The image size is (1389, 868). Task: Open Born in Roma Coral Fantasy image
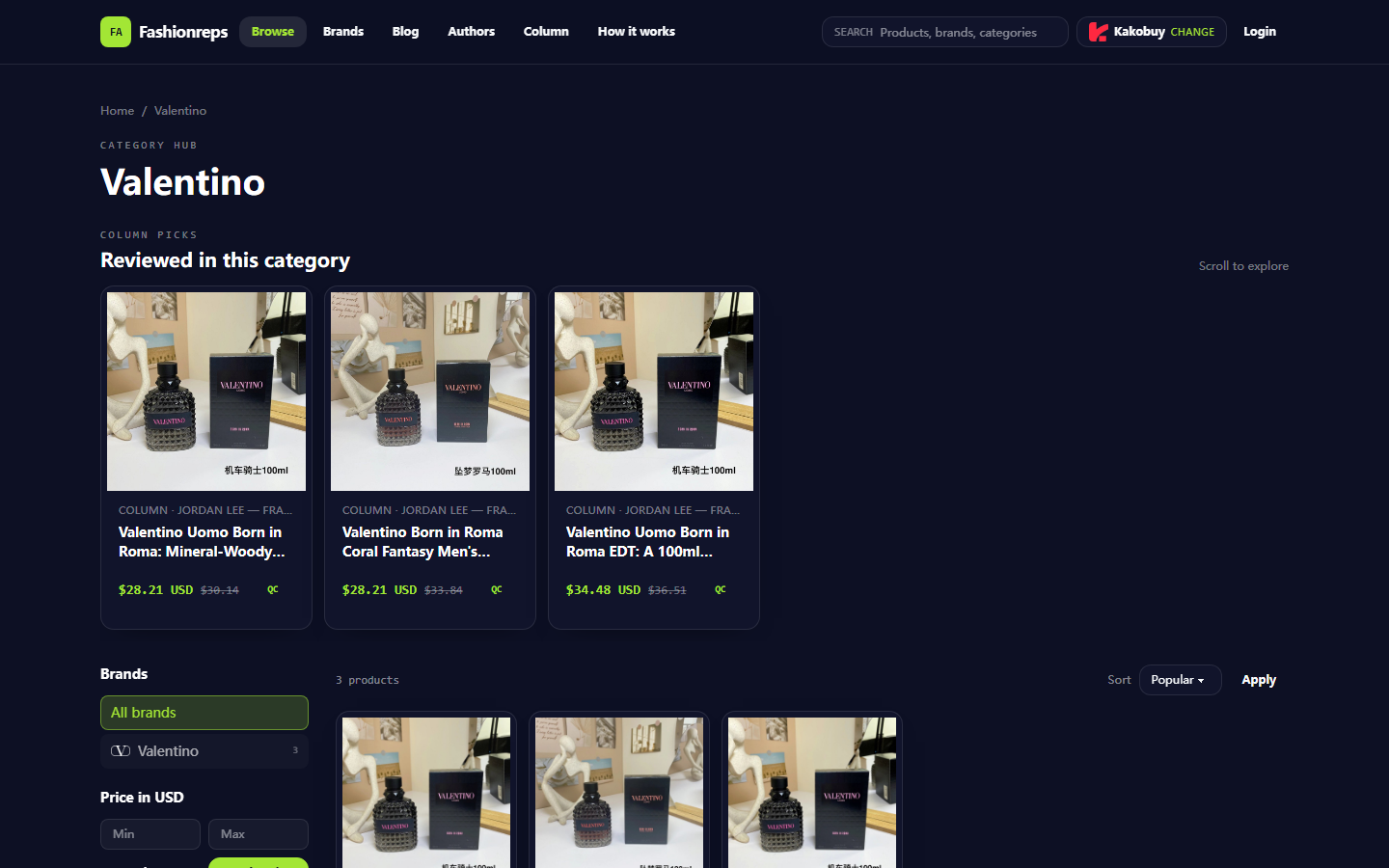430,392
